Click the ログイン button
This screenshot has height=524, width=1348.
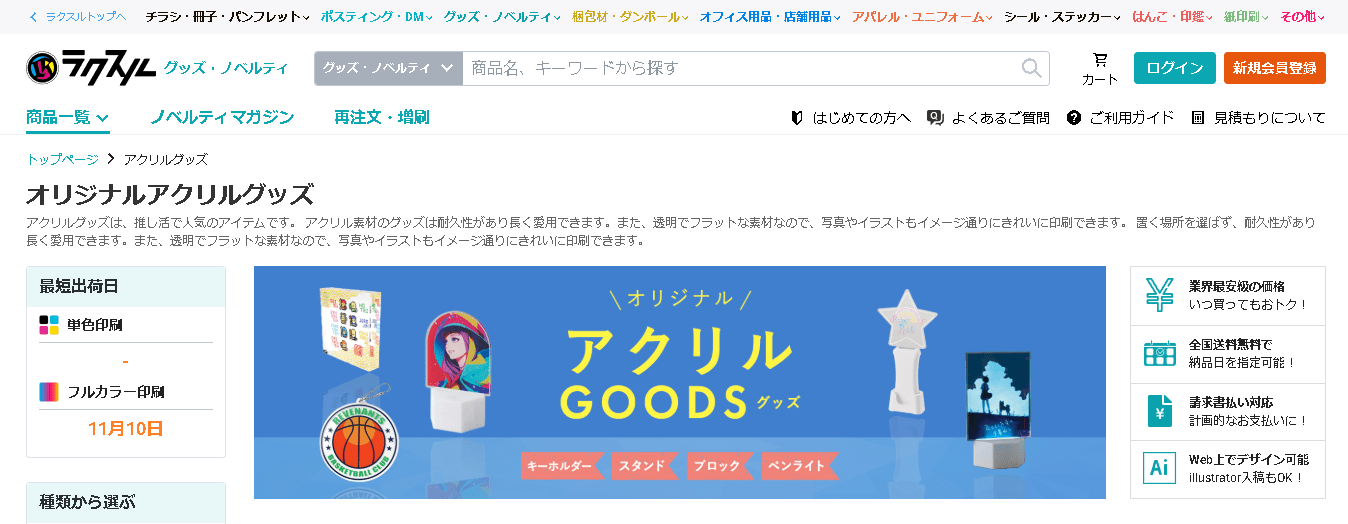(1174, 68)
